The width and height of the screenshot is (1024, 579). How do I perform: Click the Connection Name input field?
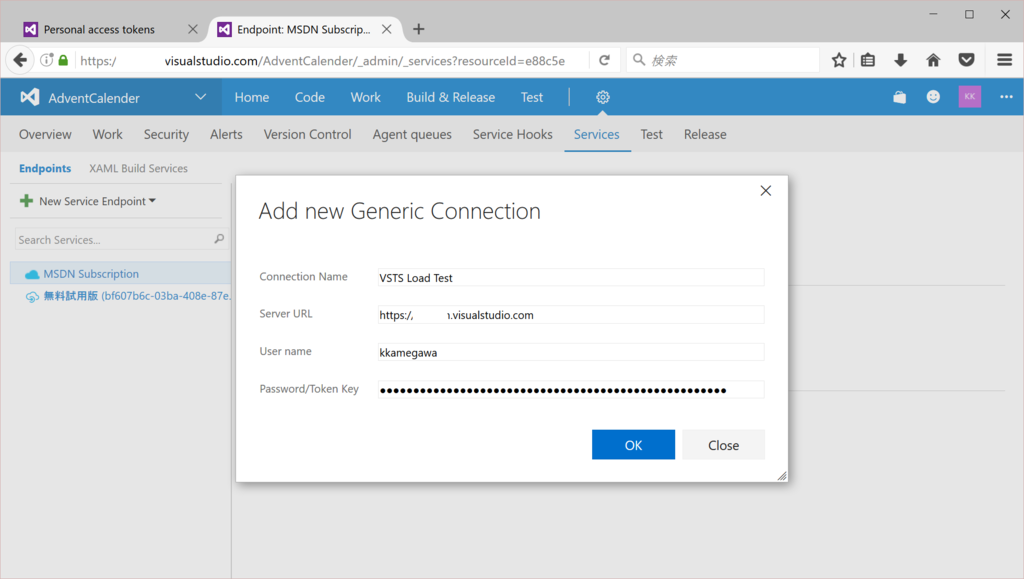point(570,277)
